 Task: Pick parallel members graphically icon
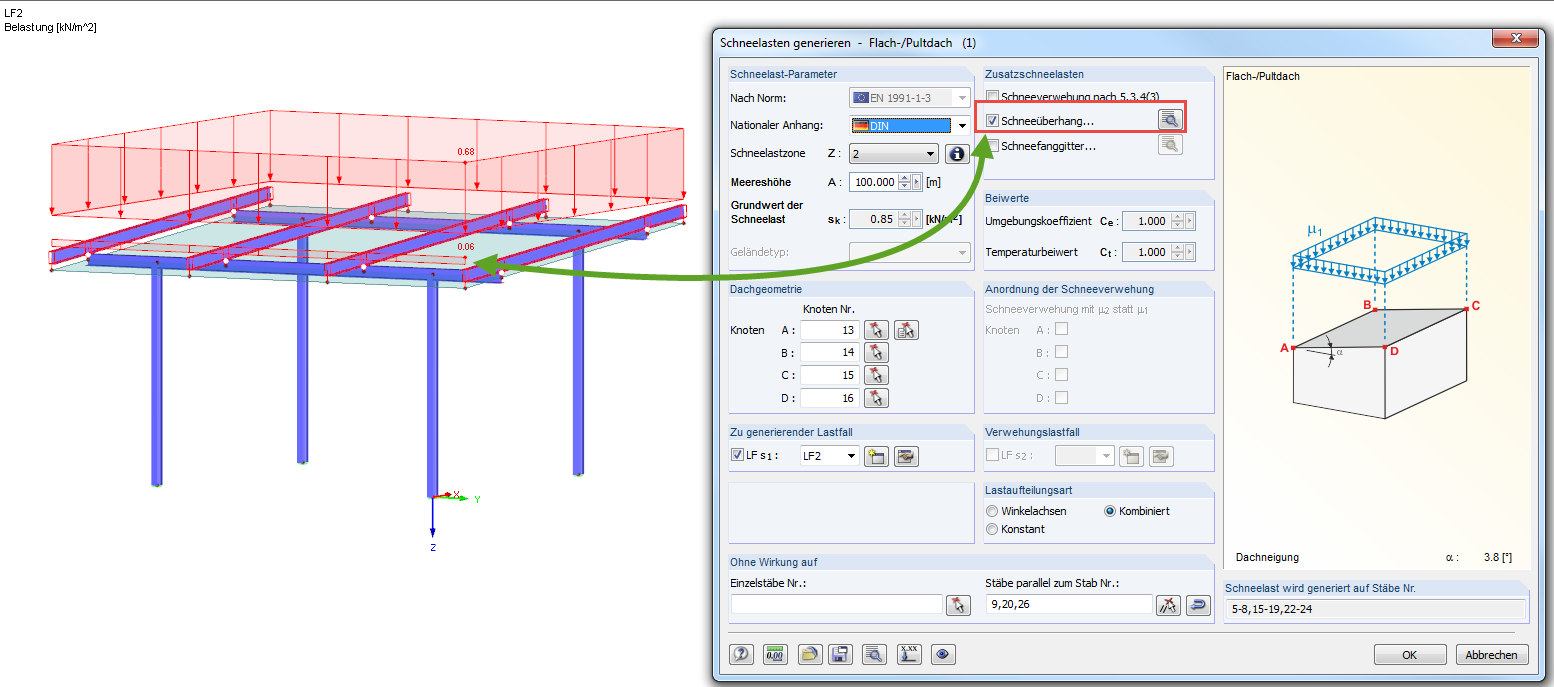(x=1168, y=604)
